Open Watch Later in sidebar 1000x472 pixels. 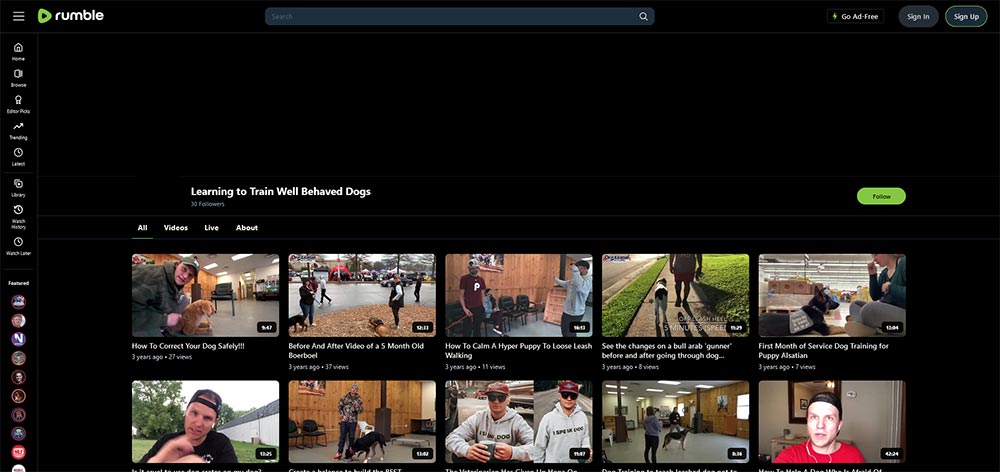pos(18,246)
